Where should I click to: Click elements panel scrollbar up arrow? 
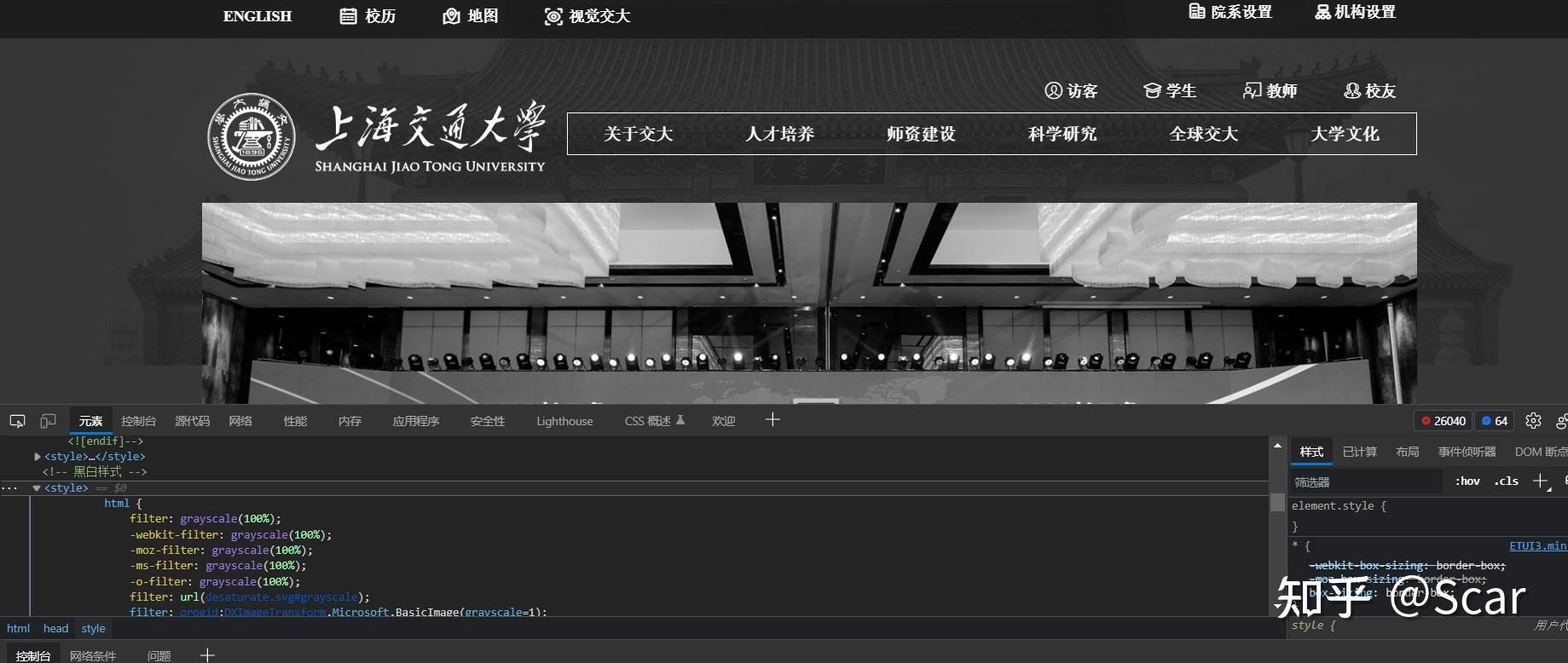coord(1277,445)
